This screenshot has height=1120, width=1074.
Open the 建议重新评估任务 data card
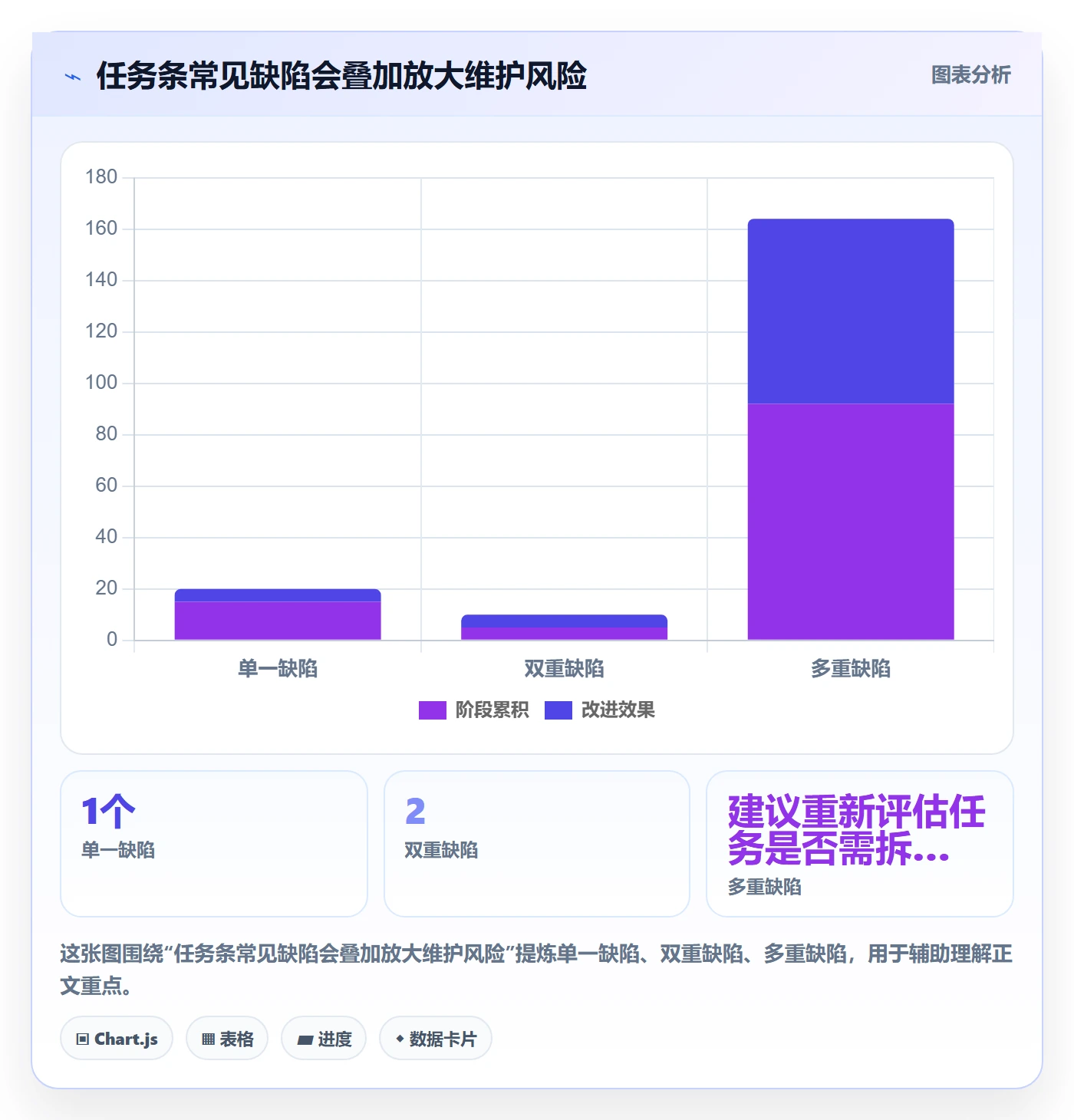[860, 844]
